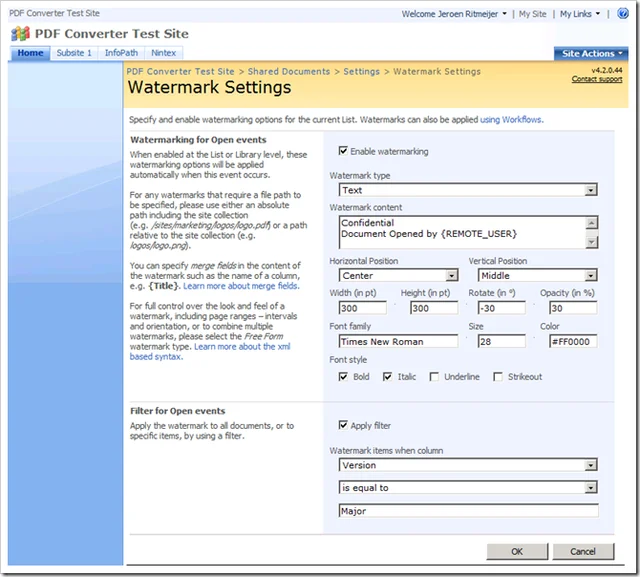The height and width of the screenshot is (577, 640).
Task: Toggle the Apply filter checkbox
Action: 344,425
